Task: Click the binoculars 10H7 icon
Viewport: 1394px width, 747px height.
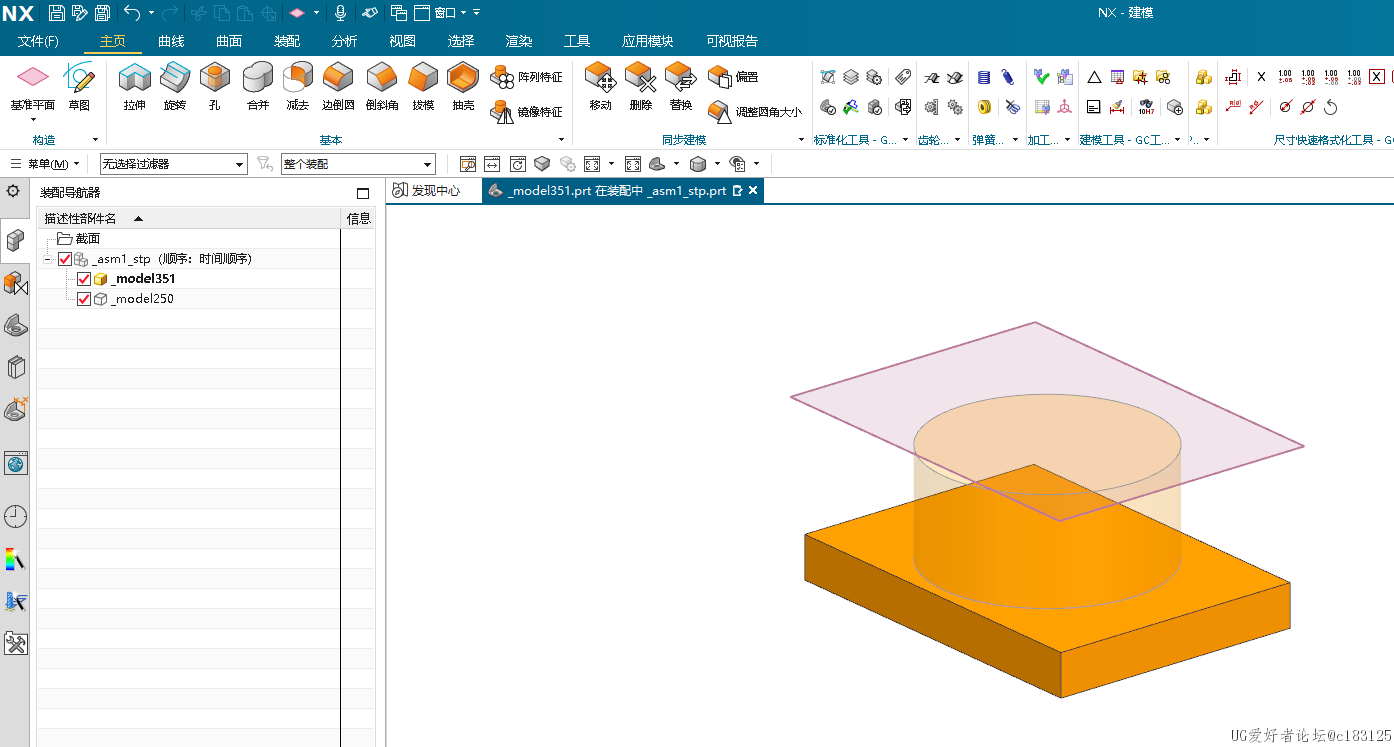Action: coord(1146,107)
